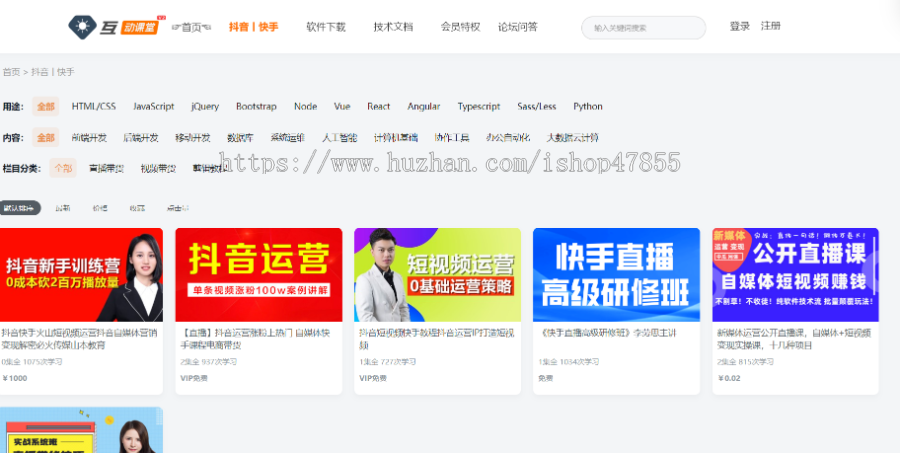This screenshot has width=900, height=453.
Task: Filter by jQuery
Action: click(x=205, y=106)
